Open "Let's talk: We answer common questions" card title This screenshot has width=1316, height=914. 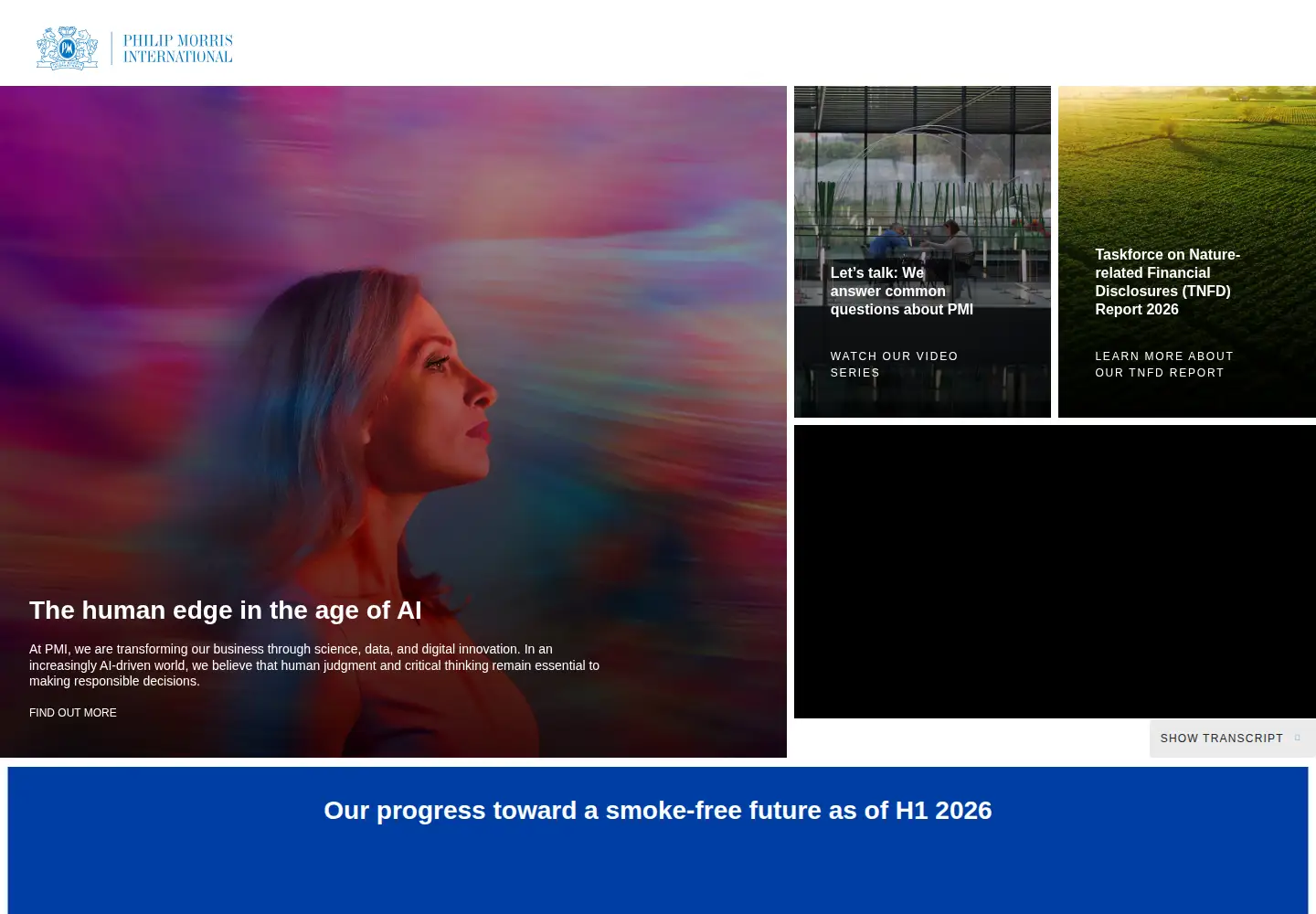click(x=902, y=291)
